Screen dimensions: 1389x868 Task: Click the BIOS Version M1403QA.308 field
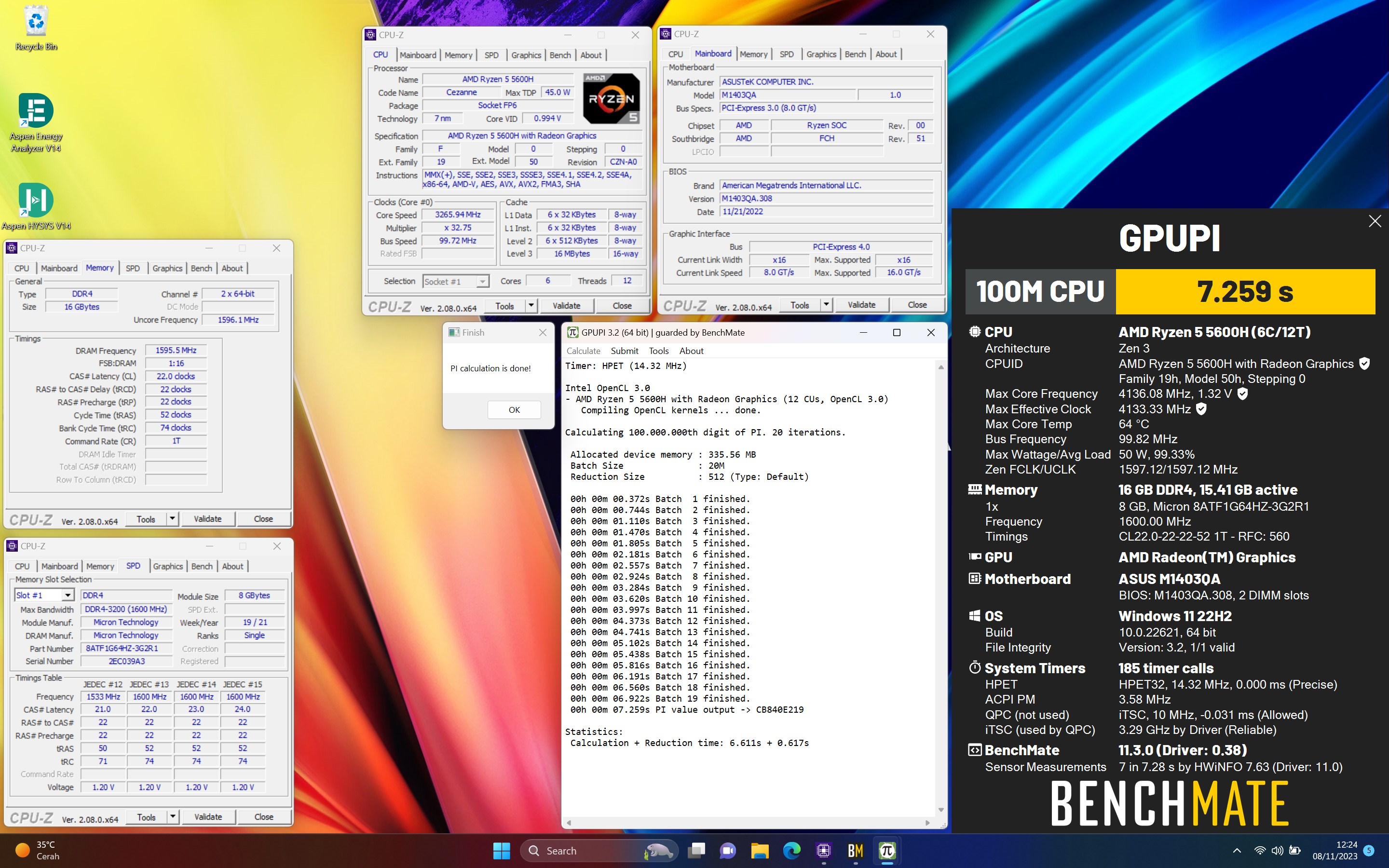click(x=826, y=198)
